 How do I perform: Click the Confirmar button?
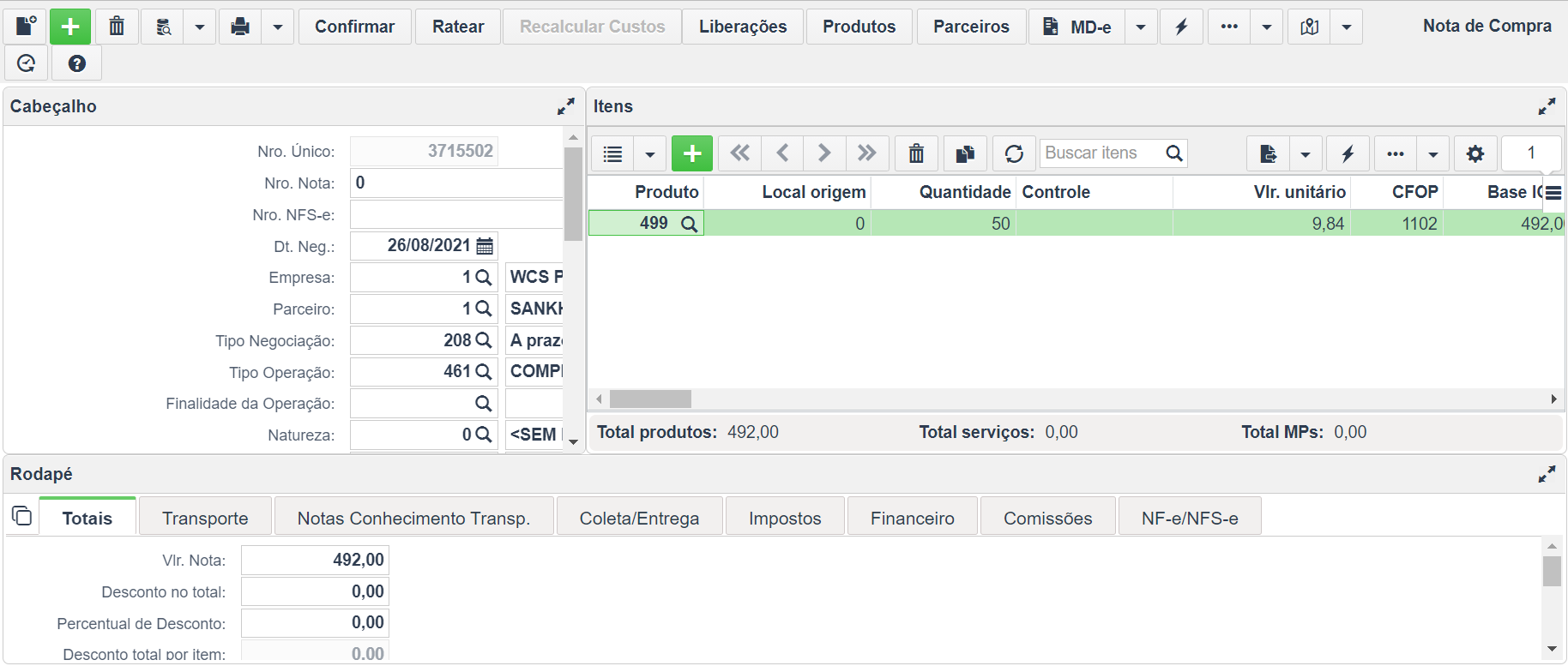[x=355, y=27]
